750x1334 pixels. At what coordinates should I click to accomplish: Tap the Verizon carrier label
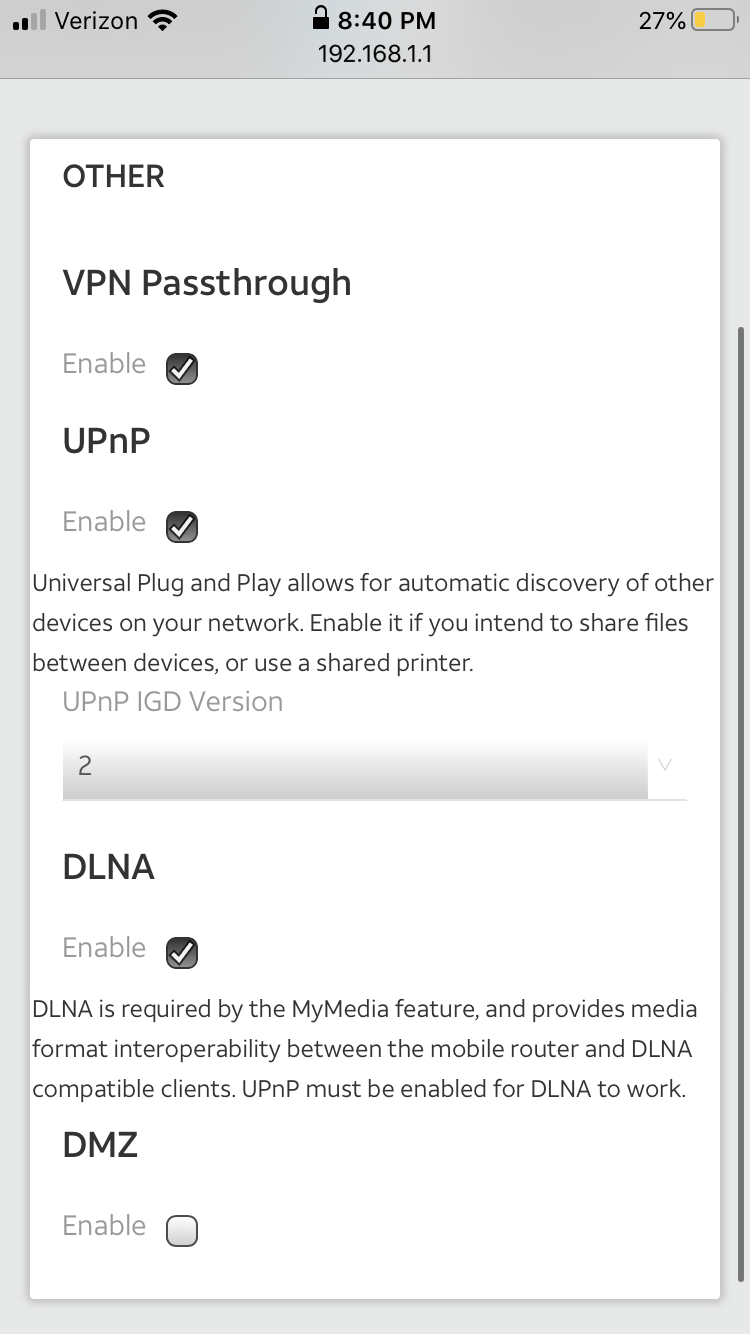pos(96,20)
